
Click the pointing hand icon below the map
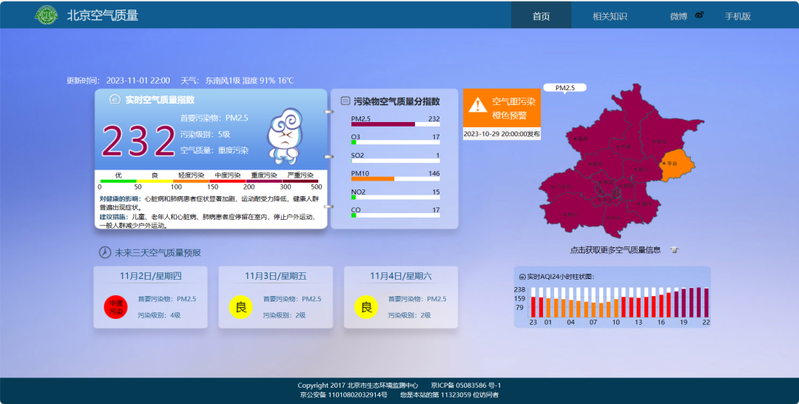pos(674,250)
